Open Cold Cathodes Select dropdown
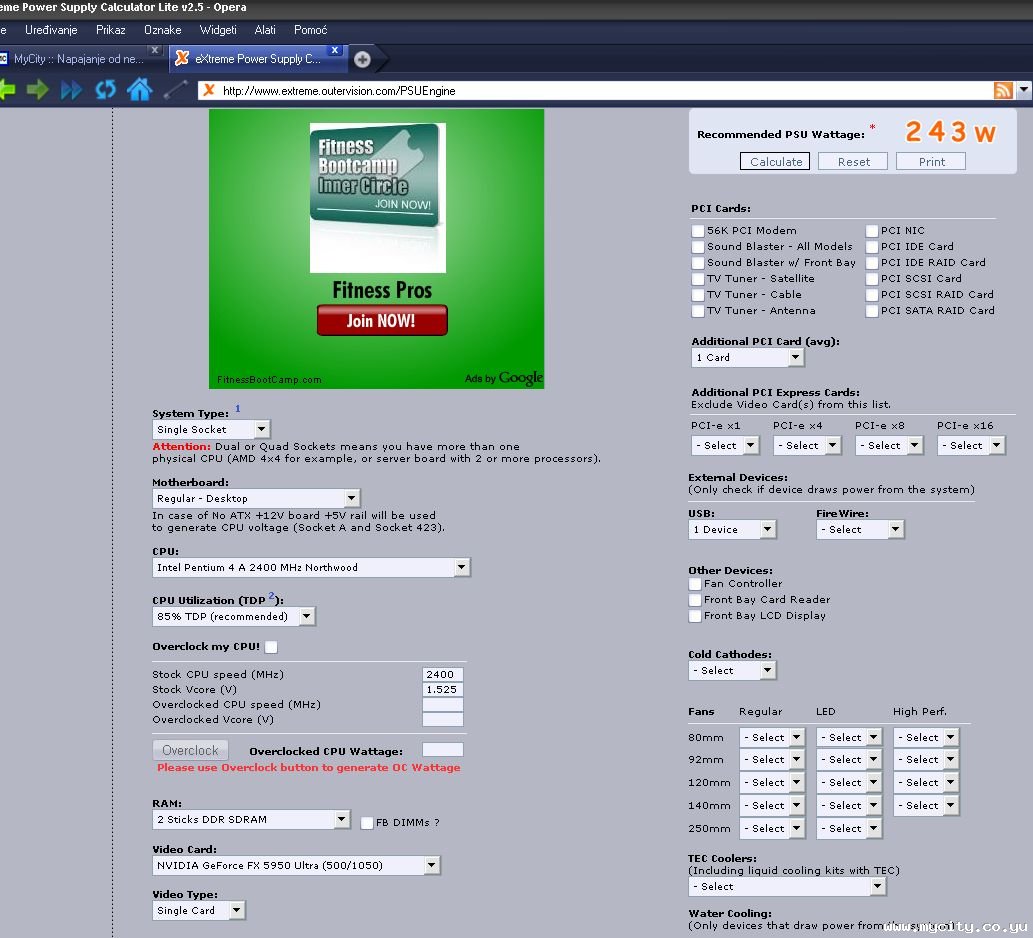 (733, 671)
